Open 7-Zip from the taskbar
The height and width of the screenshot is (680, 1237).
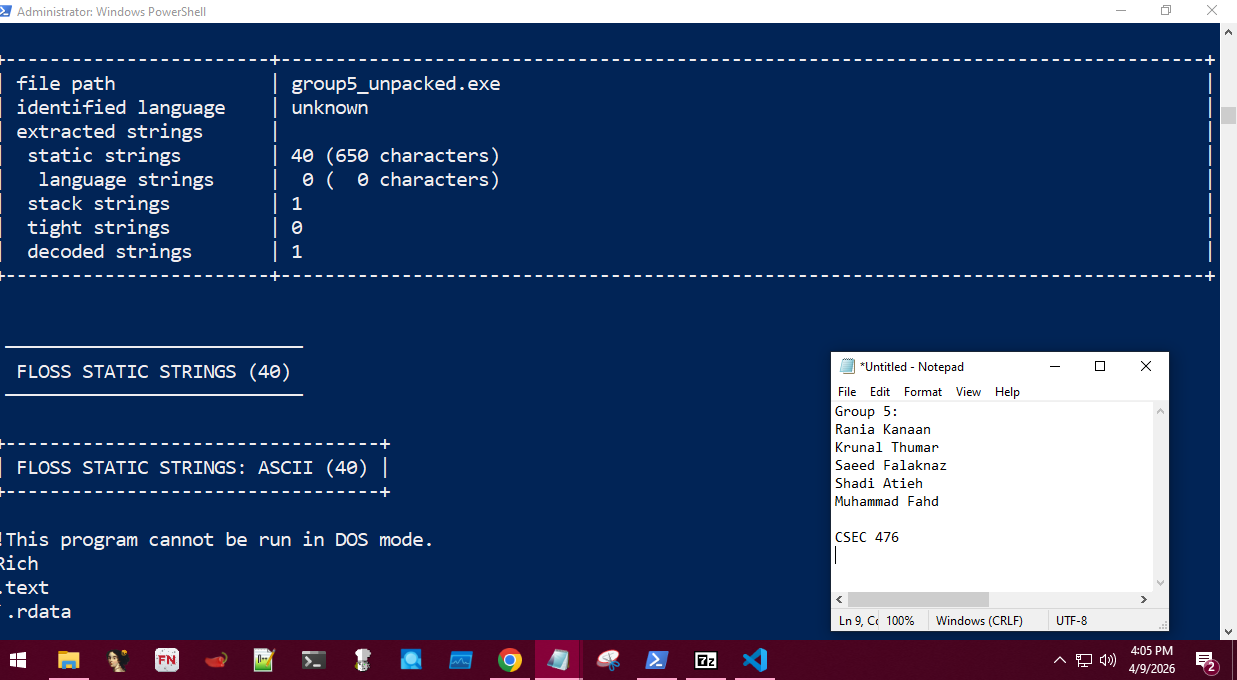pos(706,660)
